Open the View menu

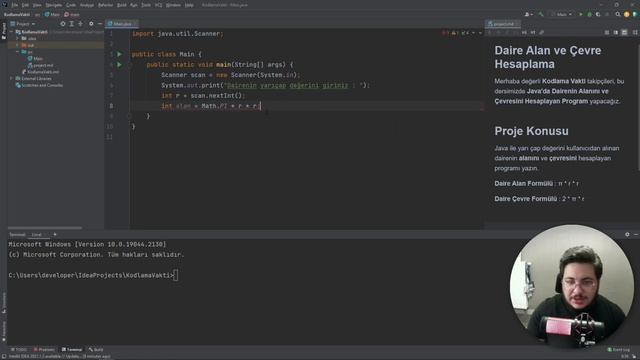[x=37, y=5]
